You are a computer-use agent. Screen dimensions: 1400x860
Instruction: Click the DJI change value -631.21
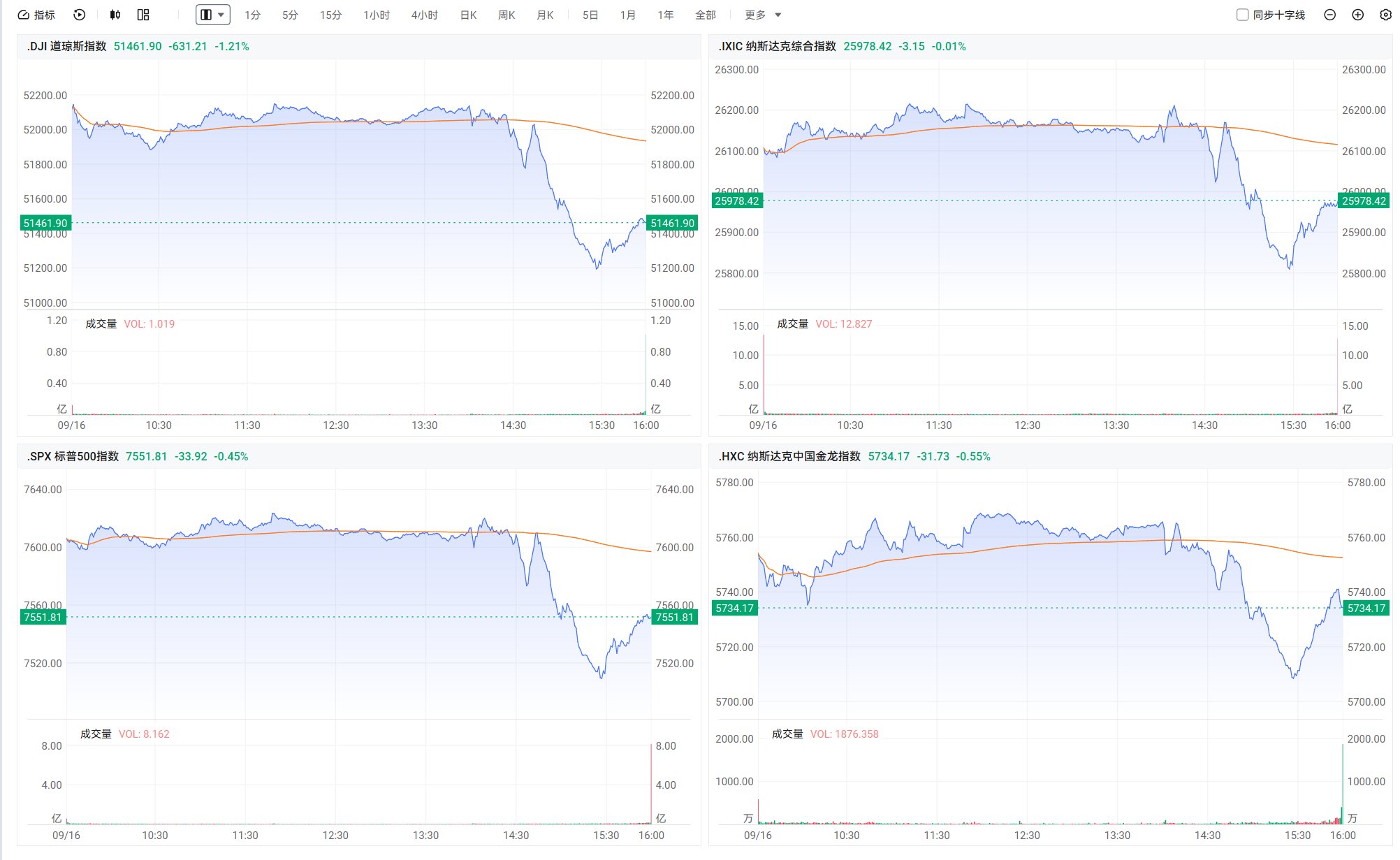coord(188,46)
